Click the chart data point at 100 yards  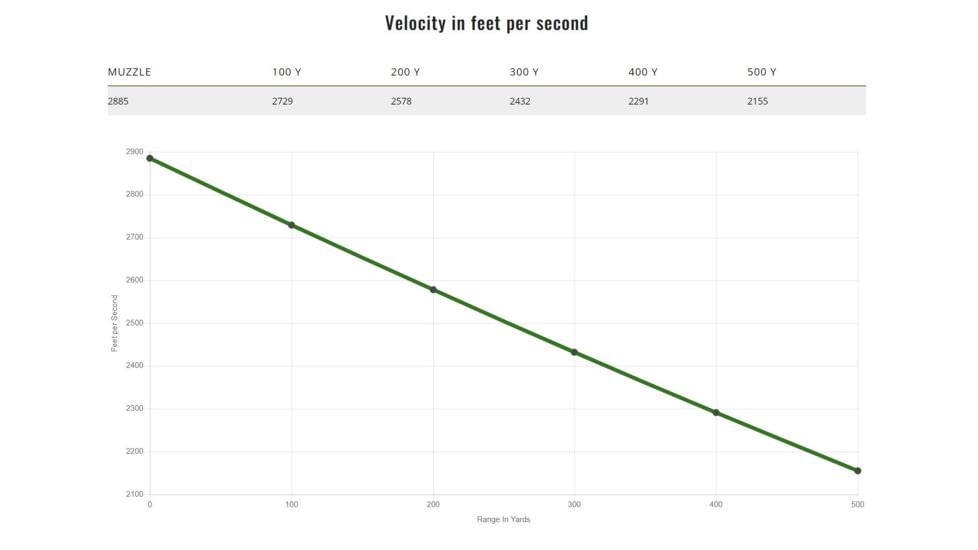pyautogui.click(x=292, y=225)
